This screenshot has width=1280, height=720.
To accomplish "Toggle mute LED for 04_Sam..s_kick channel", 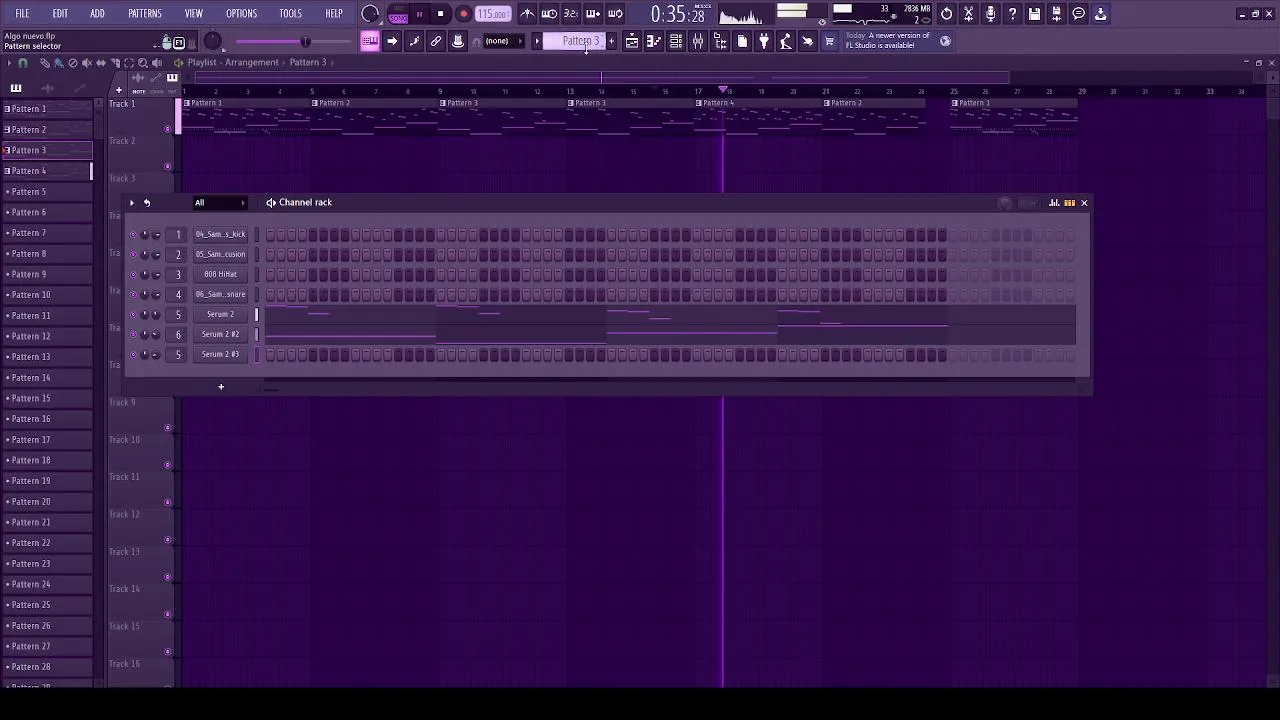I will coord(133,234).
